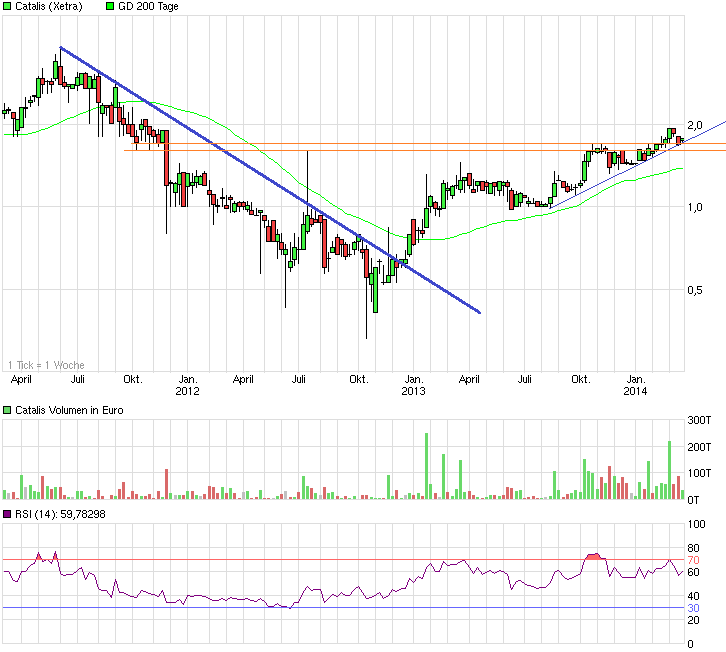This screenshot has height=652, width=726.
Task: Click the price axis label 2,0
Action: pyautogui.click(x=695, y=125)
